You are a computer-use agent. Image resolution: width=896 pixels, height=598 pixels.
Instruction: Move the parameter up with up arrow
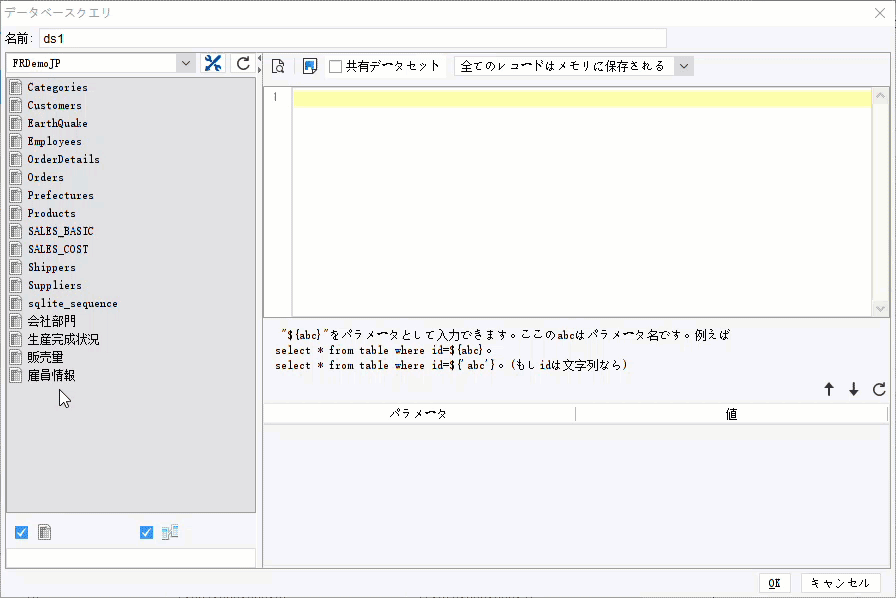point(829,389)
